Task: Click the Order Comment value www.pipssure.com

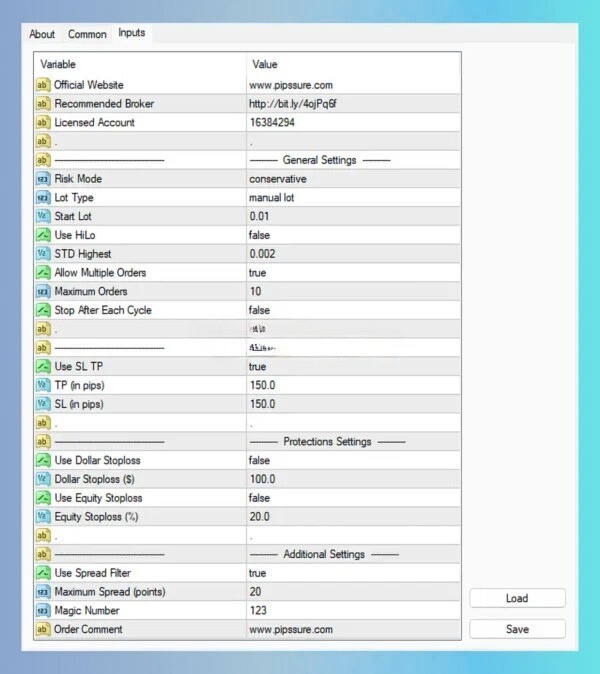Action: [x=291, y=629]
